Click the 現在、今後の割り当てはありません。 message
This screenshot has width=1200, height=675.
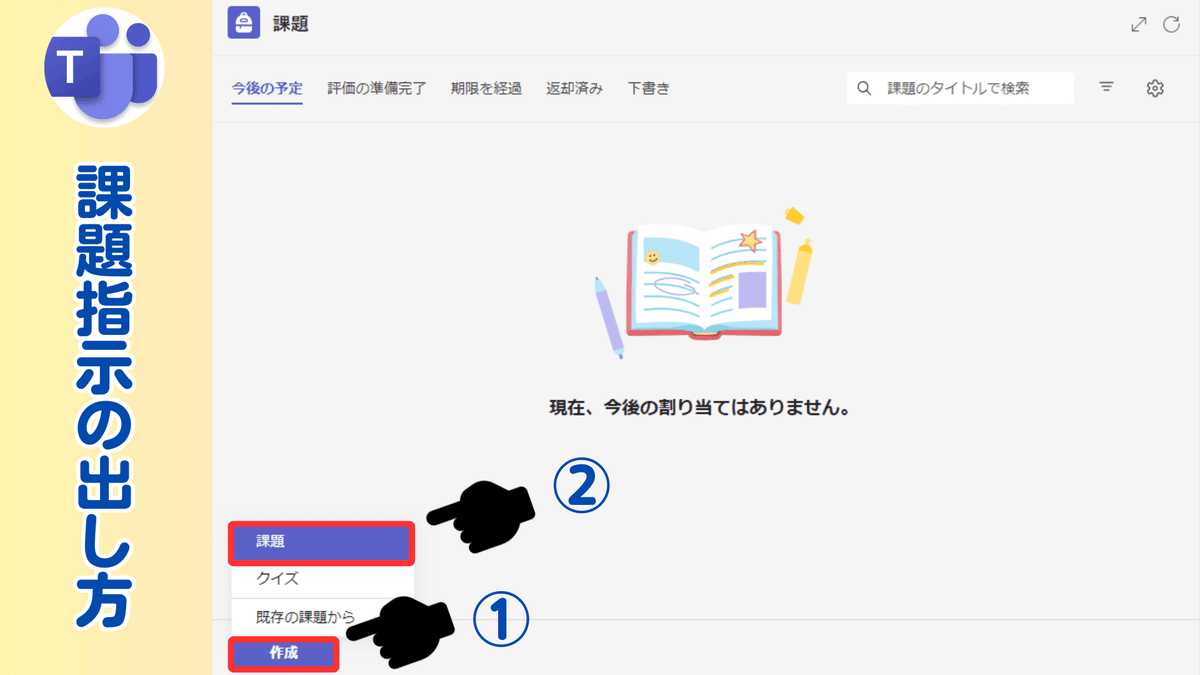(700, 408)
